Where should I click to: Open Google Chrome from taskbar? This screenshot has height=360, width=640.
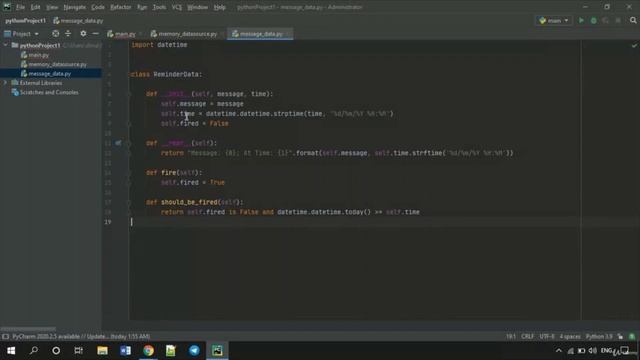pyautogui.click(x=149, y=351)
